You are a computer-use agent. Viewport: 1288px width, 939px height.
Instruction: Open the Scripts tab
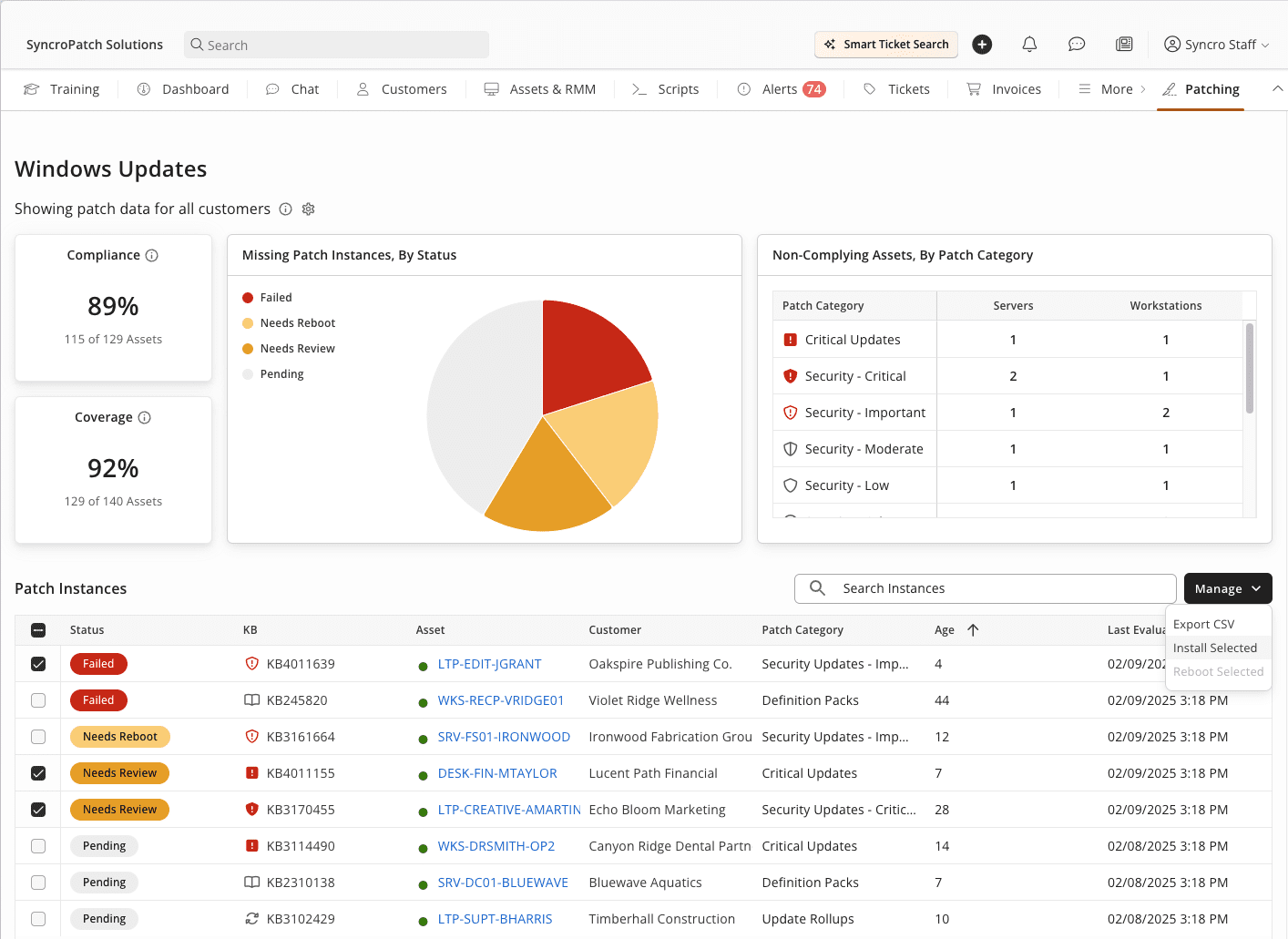(666, 89)
